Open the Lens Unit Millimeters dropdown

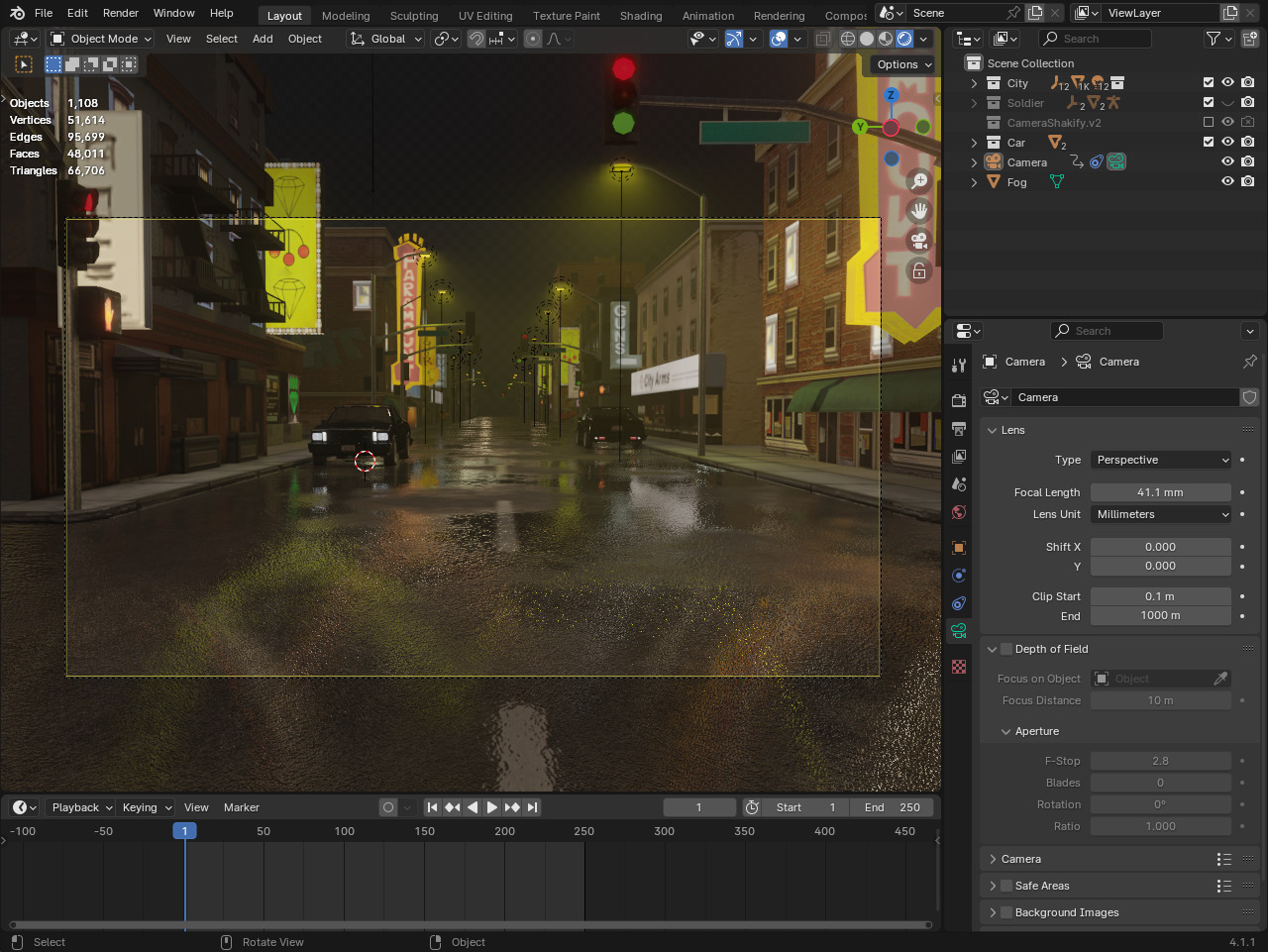pos(1161,514)
